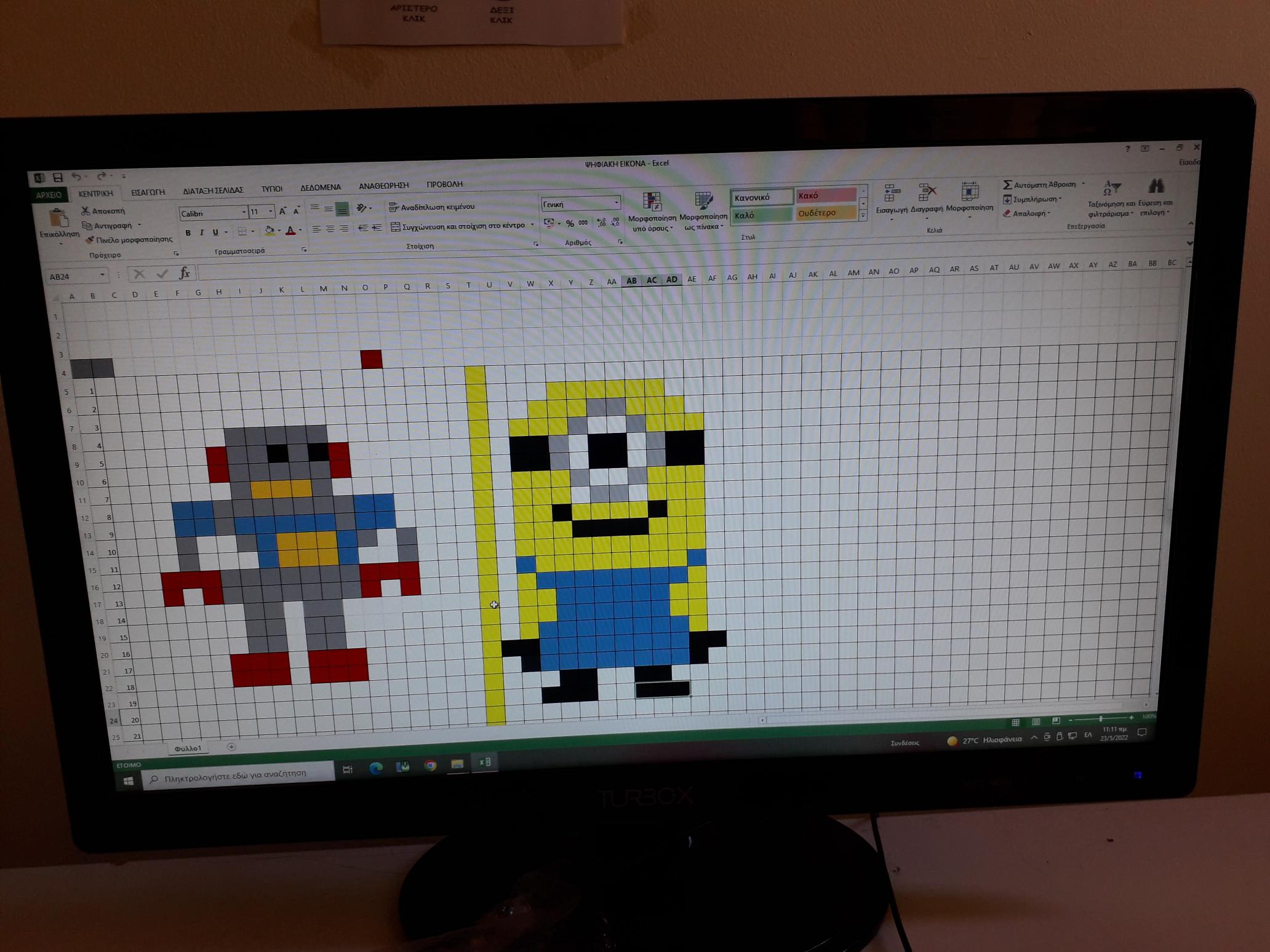1270x952 pixels.
Task: Switch to normal view in status bar
Action: (1015, 722)
